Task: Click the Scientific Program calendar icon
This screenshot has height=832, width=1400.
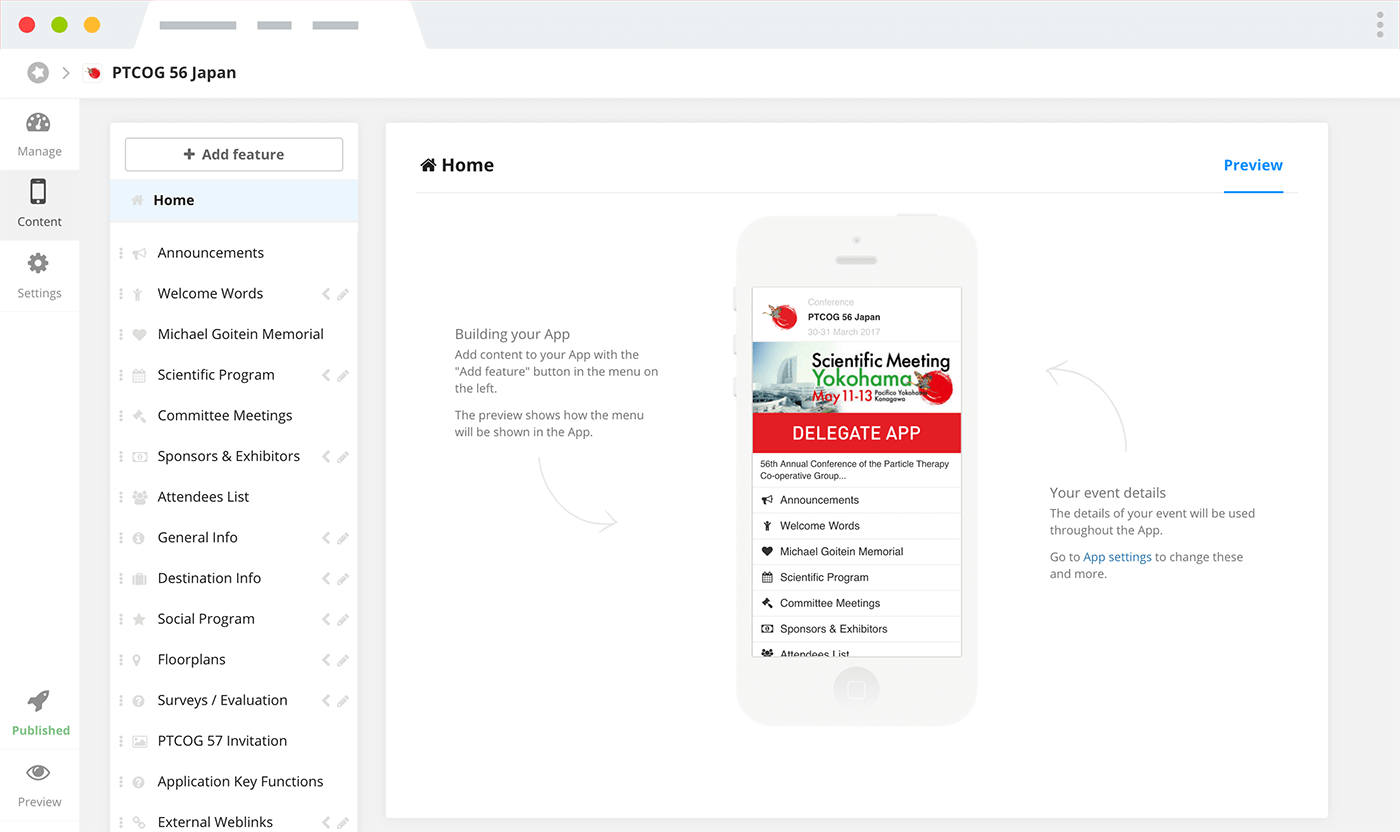Action: coord(139,375)
